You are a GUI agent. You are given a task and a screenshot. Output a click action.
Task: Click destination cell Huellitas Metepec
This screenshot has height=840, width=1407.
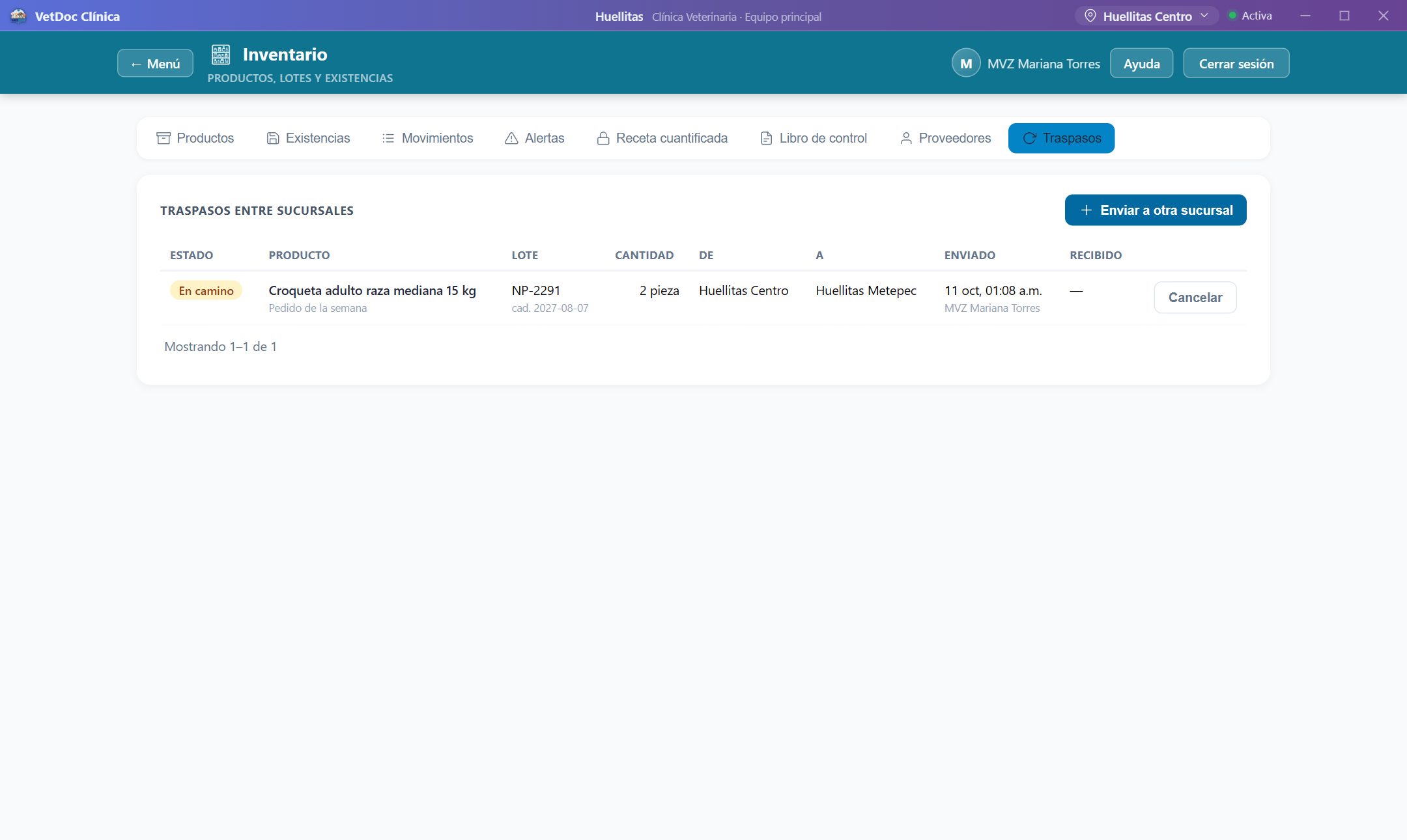click(866, 290)
